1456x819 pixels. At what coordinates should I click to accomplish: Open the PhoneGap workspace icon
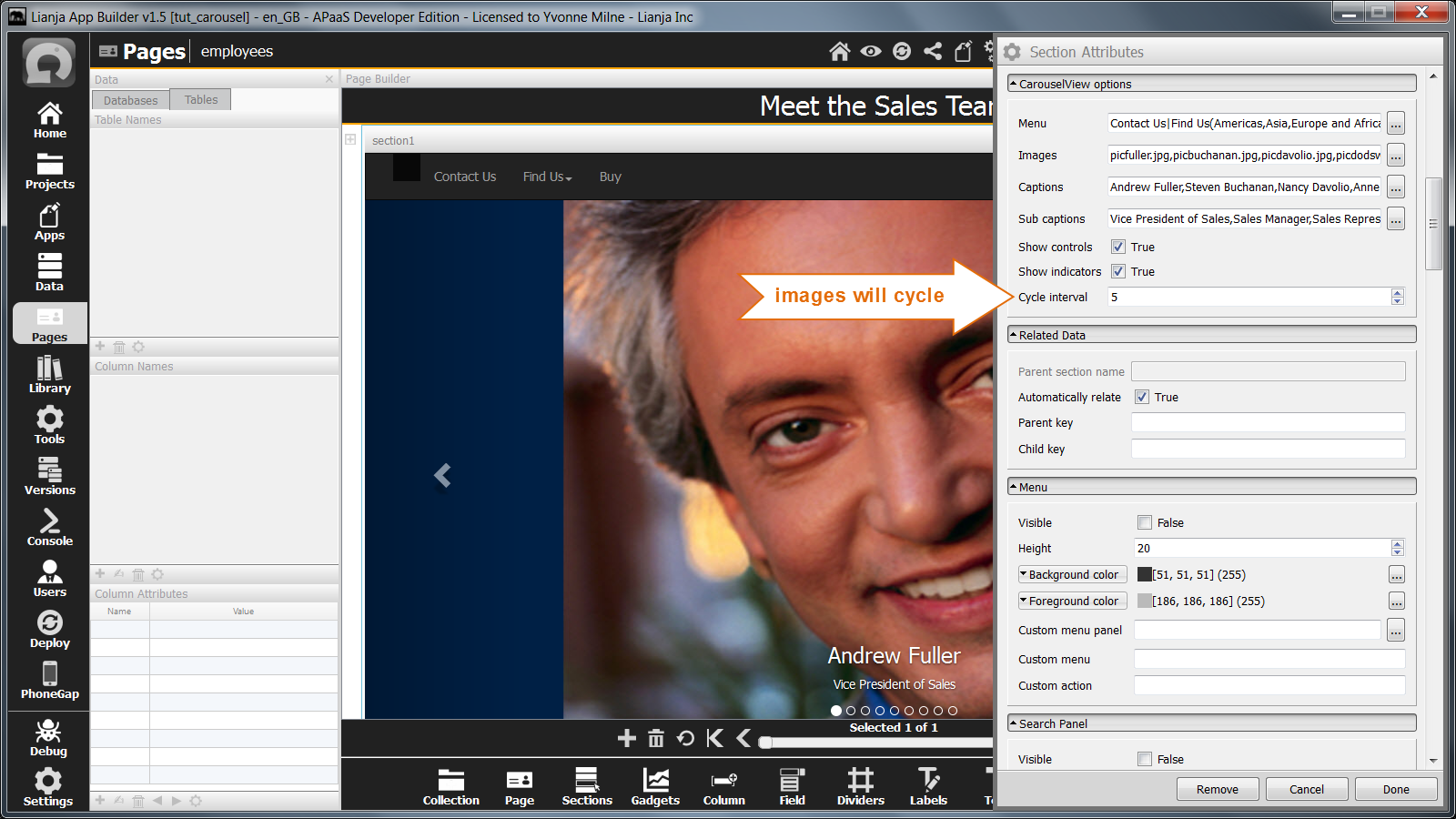pyautogui.click(x=49, y=680)
